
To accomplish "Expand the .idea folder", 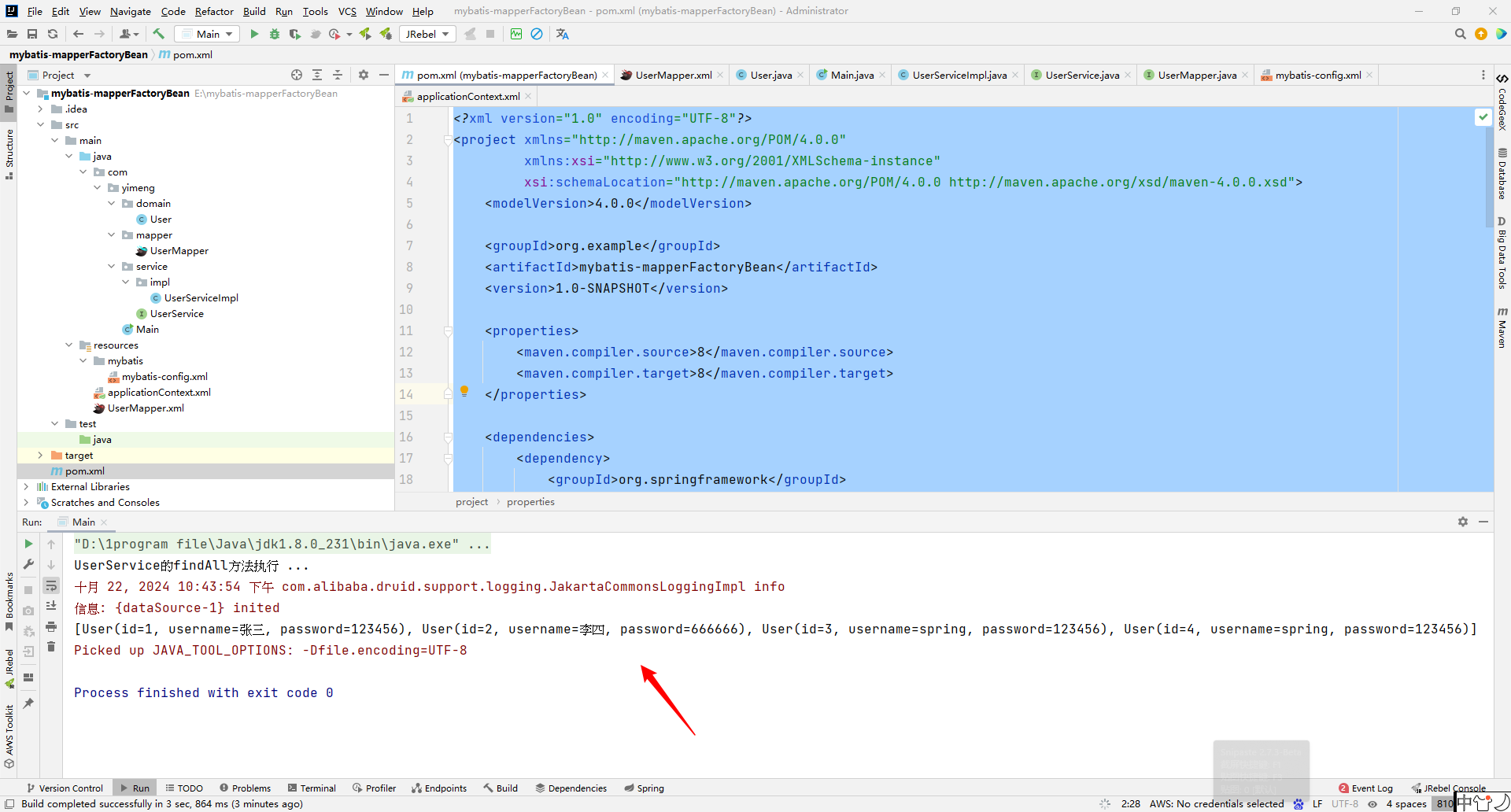I will click(x=40, y=109).
